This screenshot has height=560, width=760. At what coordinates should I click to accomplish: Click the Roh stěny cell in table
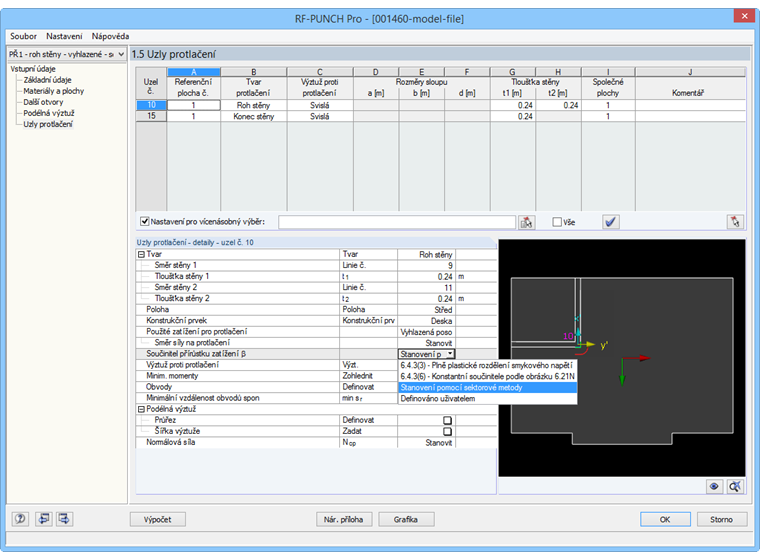(x=253, y=105)
